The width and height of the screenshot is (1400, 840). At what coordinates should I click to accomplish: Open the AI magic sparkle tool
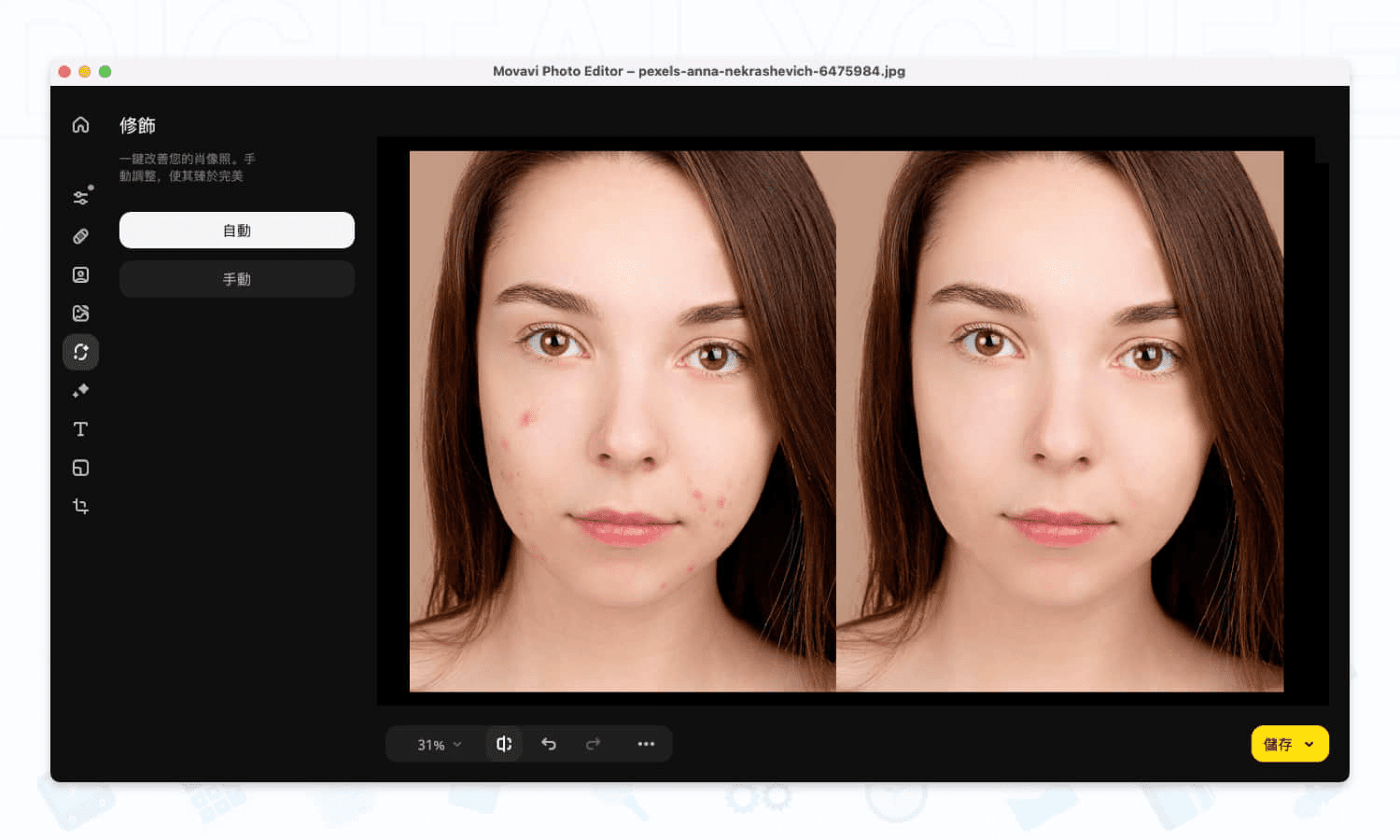point(80,390)
